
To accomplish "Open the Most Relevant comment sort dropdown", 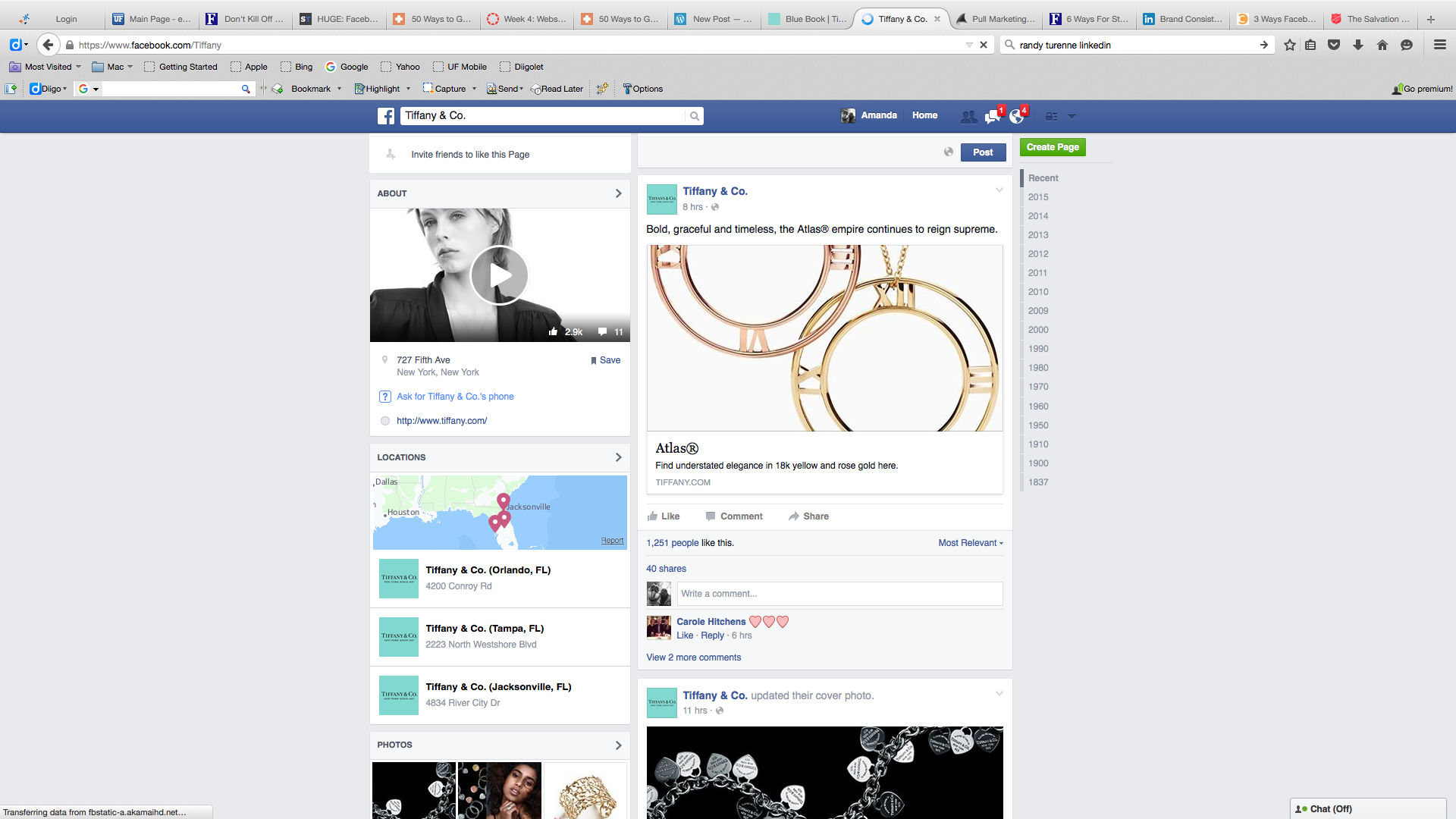I will [970, 543].
